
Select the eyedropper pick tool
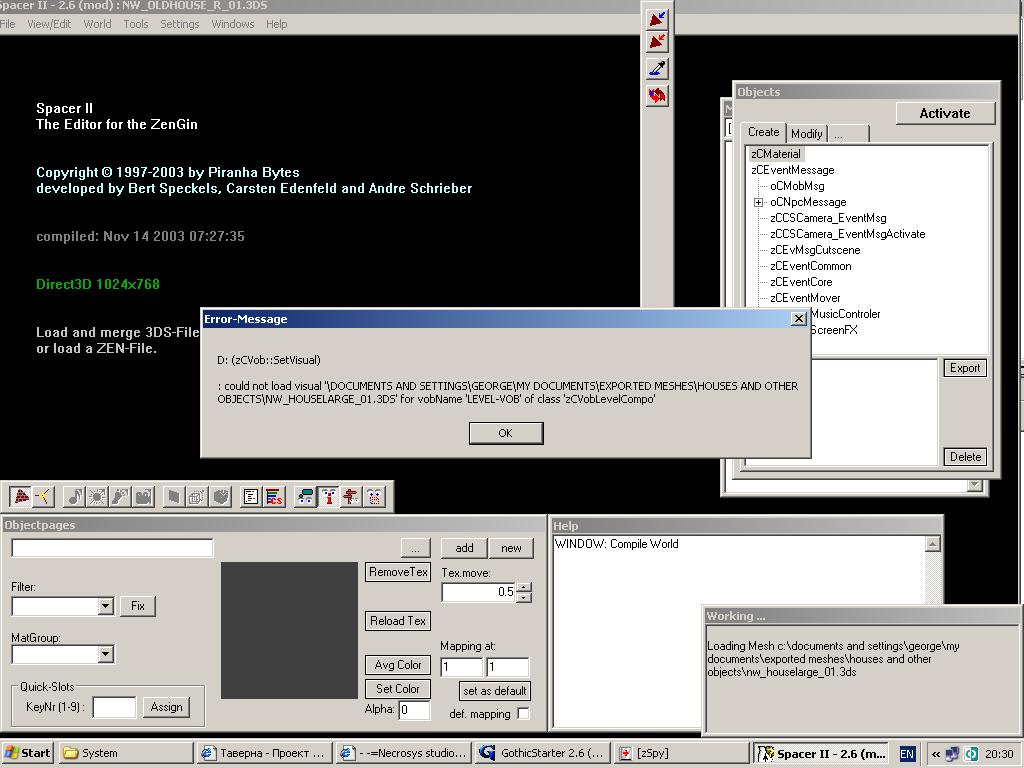657,68
